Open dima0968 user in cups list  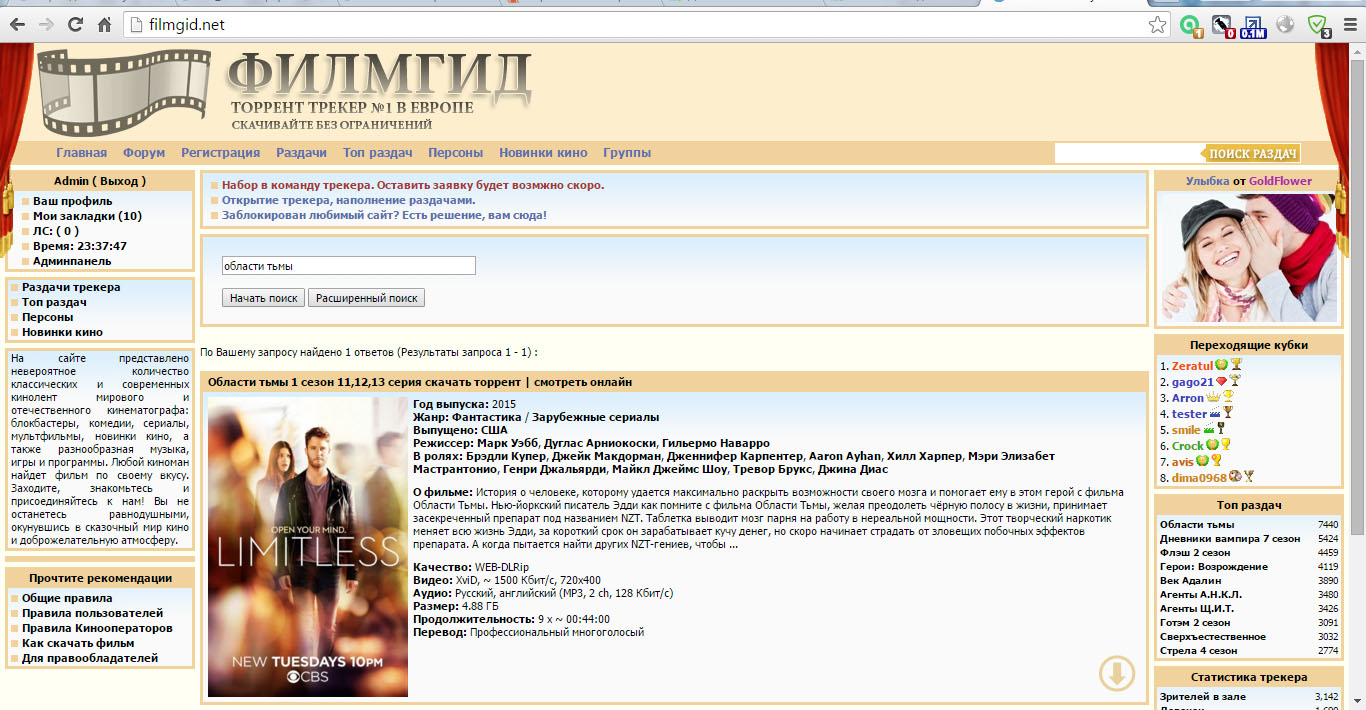pos(1199,478)
